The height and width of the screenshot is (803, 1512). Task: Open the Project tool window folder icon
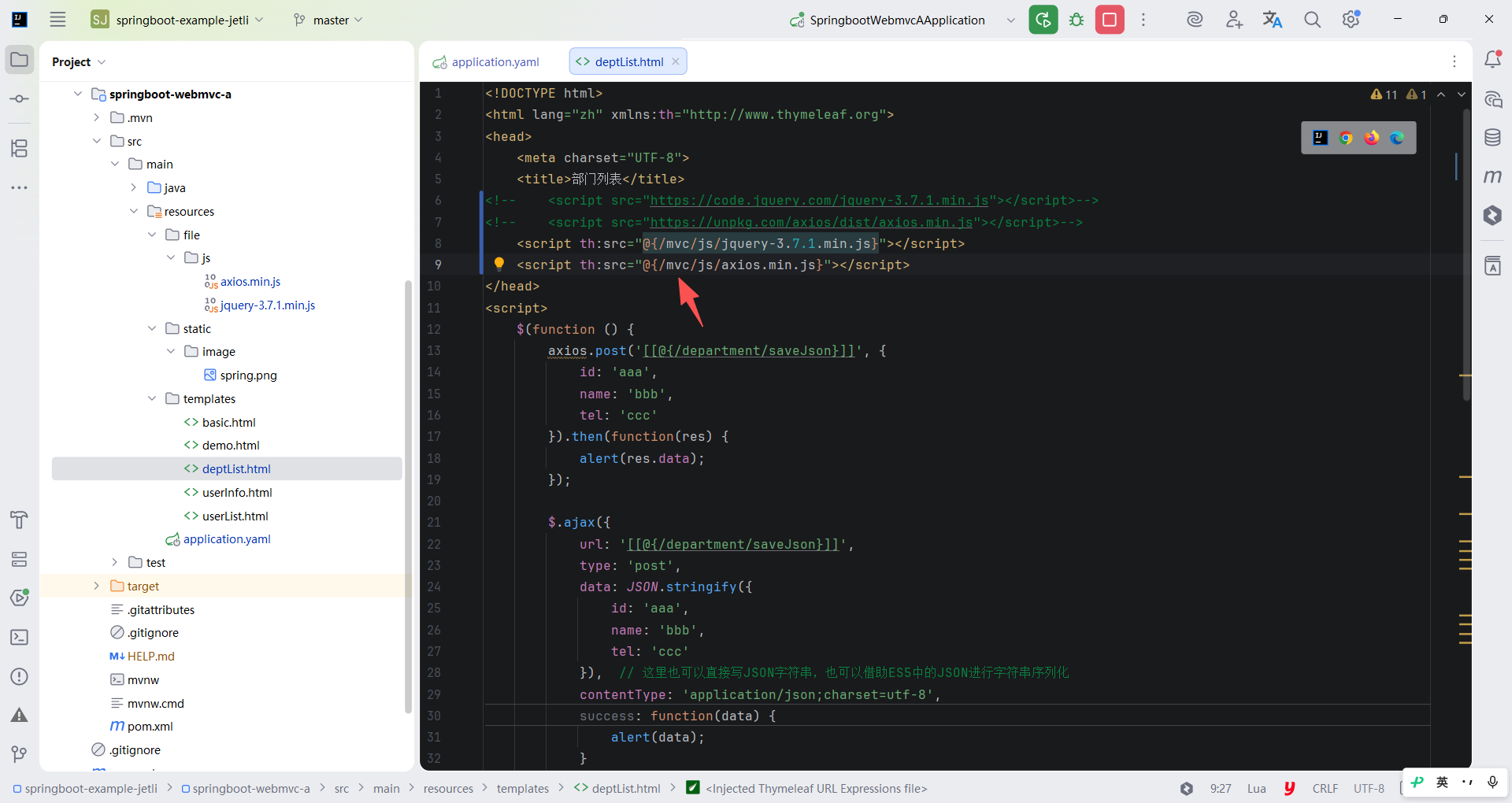(20, 60)
